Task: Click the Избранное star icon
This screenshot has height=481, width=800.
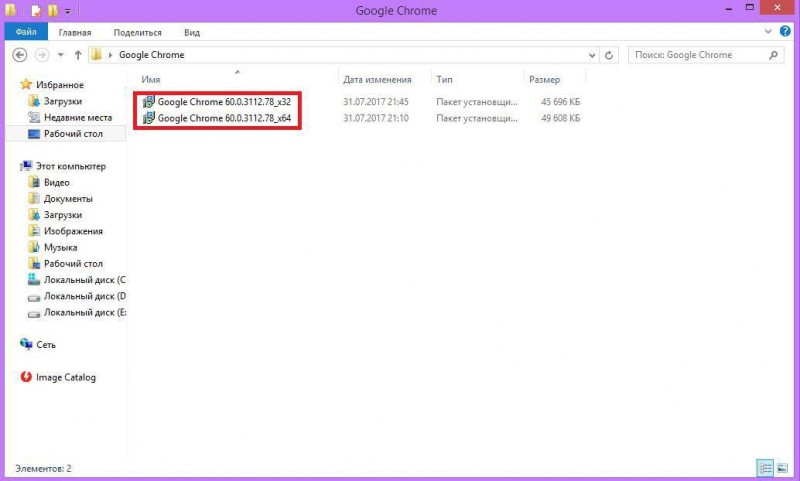Action: coord(26,84)
